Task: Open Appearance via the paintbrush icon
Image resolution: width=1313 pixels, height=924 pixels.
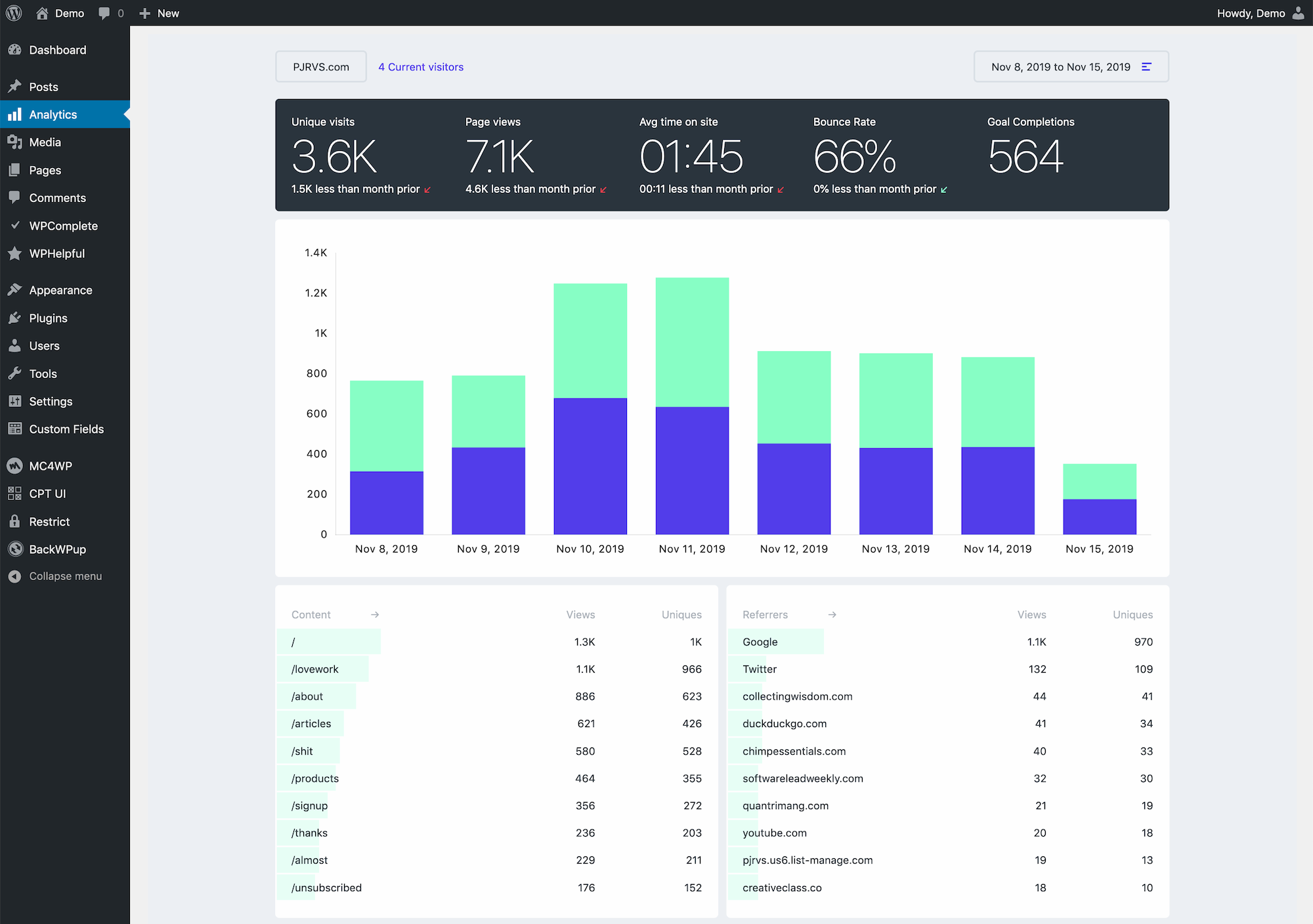Action: 15,289
